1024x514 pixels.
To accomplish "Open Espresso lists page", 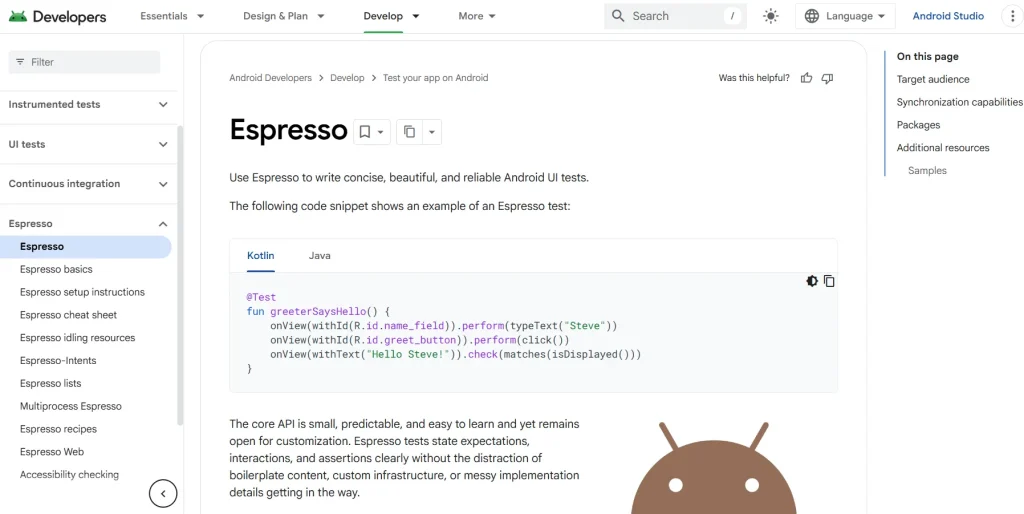I will (x=51, y=383).
